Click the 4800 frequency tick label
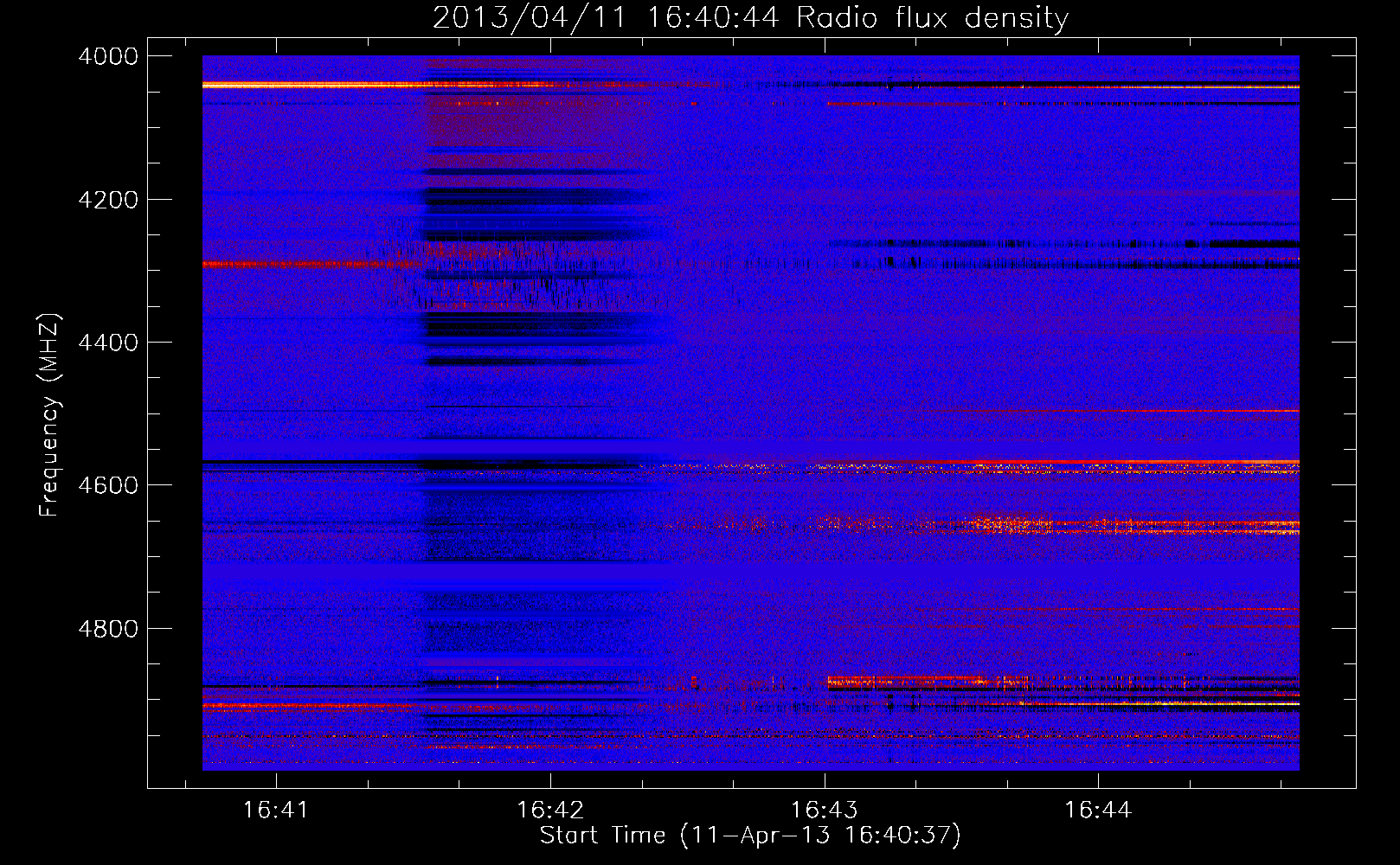The height and width of the screenshot is (865, 1400). point(108,628)
